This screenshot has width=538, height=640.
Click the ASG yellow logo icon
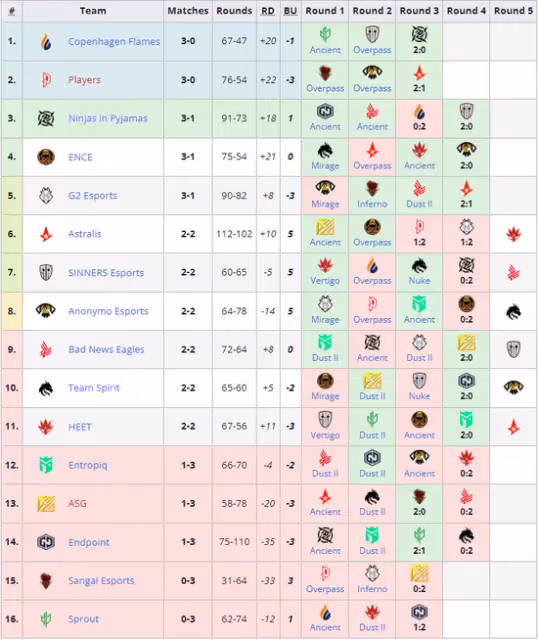46,504
